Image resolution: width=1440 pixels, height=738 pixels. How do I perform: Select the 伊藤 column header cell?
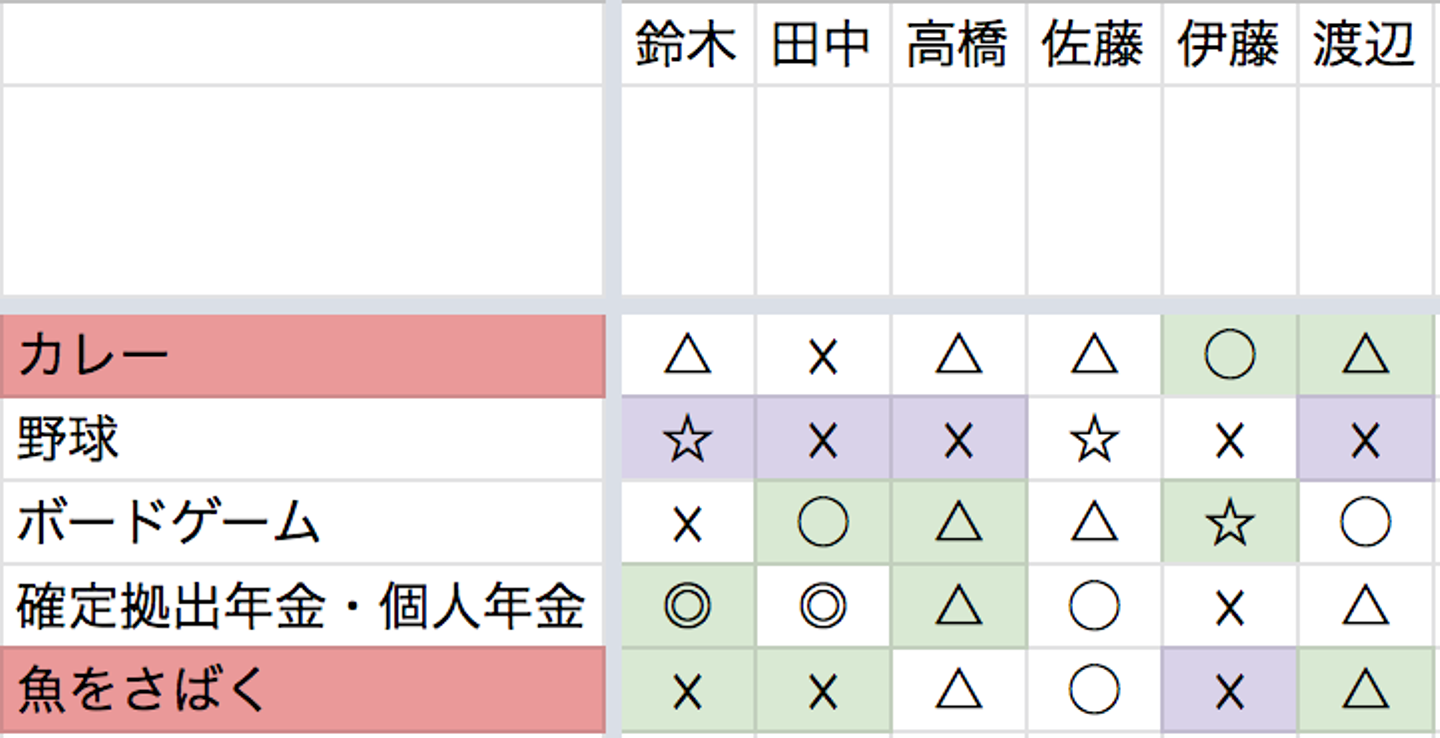point(1229,46)
